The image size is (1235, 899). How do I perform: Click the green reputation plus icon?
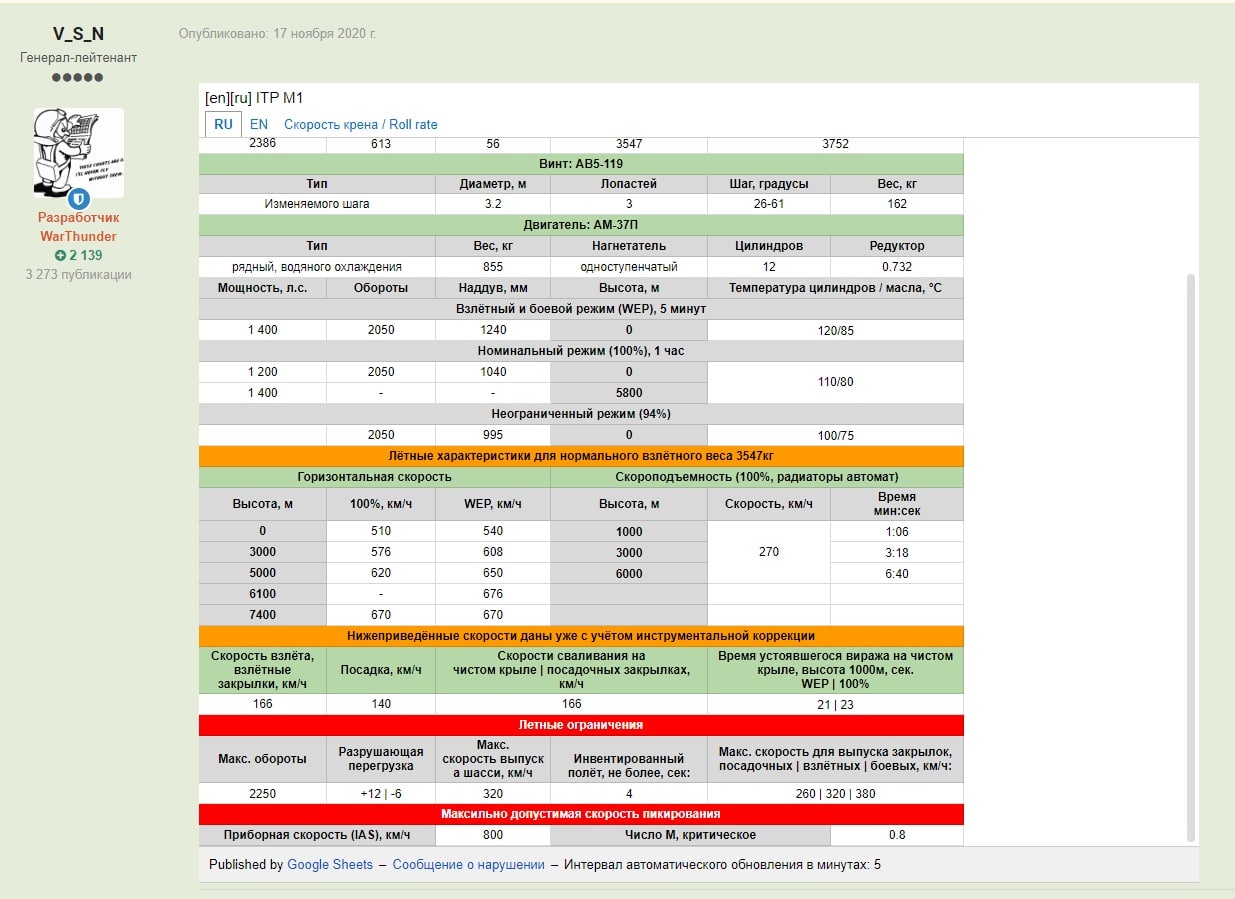pos(60,256)
